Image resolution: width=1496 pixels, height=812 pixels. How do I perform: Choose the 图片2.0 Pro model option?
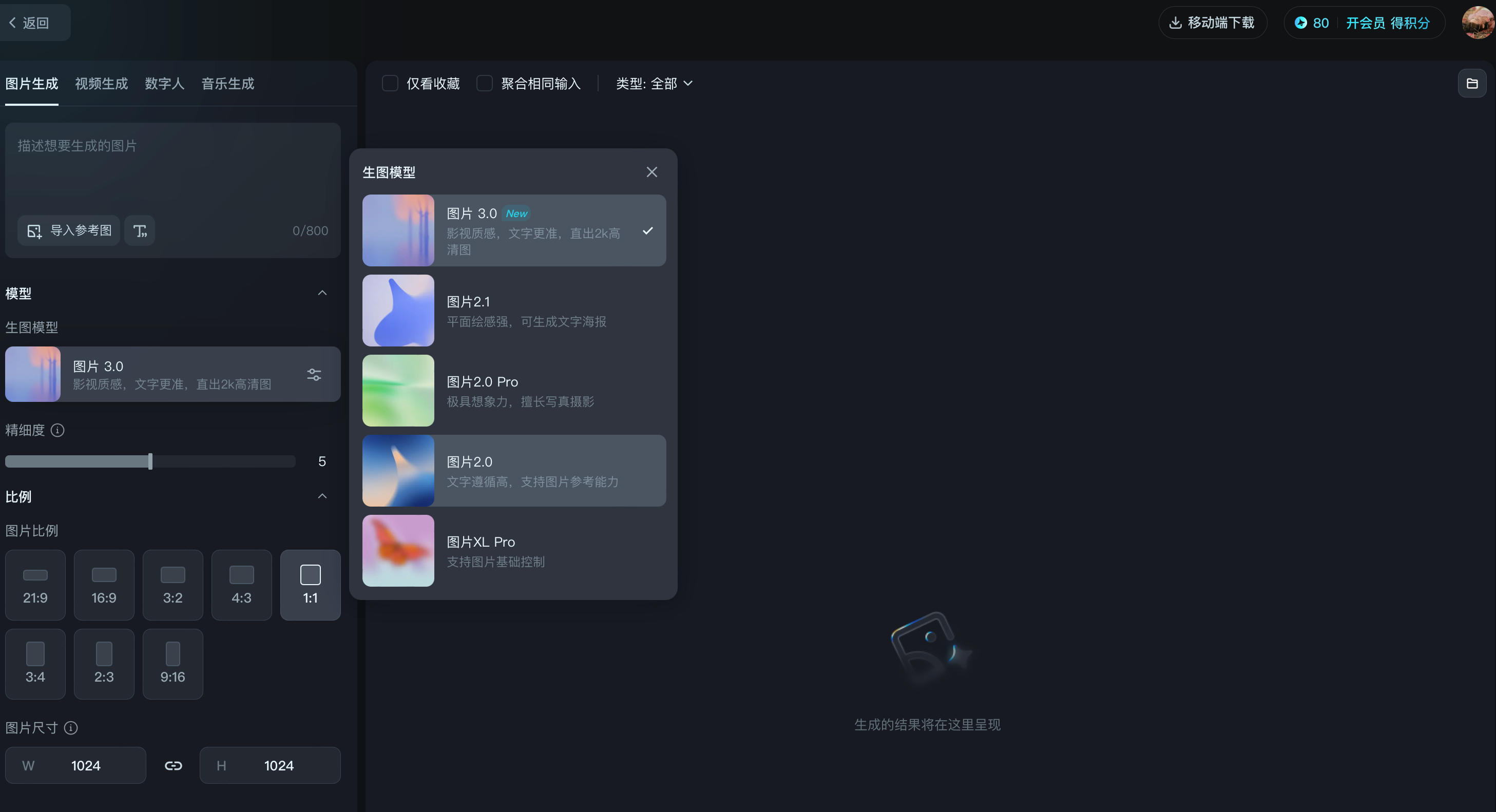click(514, 391)
